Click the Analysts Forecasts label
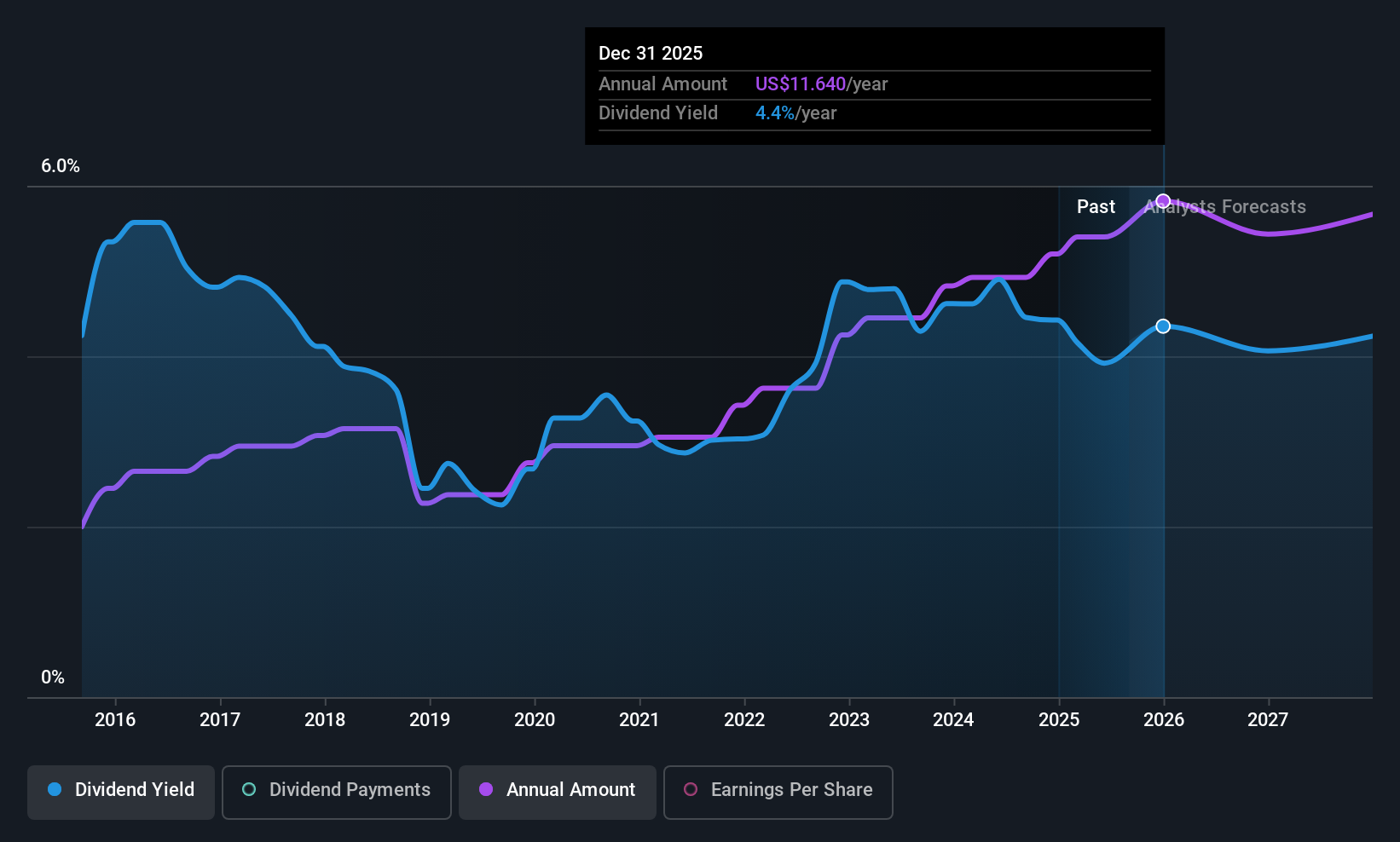The width and height of the screenshot is (1400, 842). tap(1225, 206)
